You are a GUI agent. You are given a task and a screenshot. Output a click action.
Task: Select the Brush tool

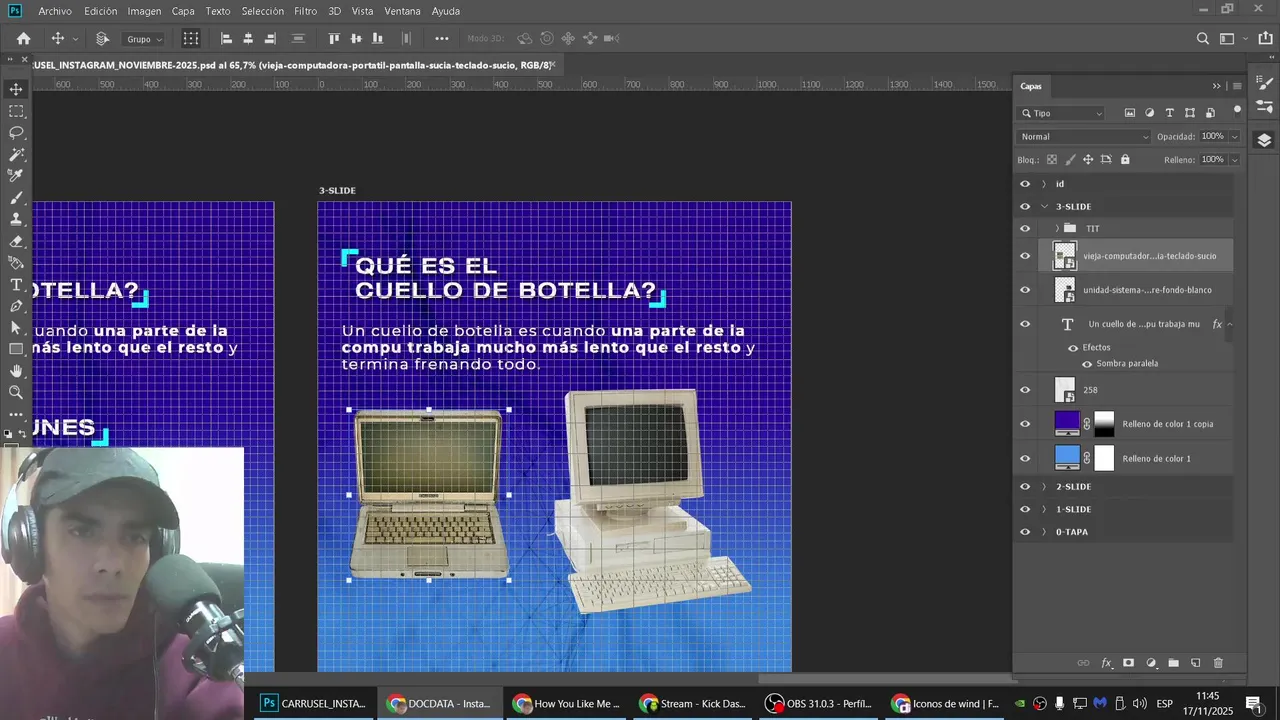16,198
